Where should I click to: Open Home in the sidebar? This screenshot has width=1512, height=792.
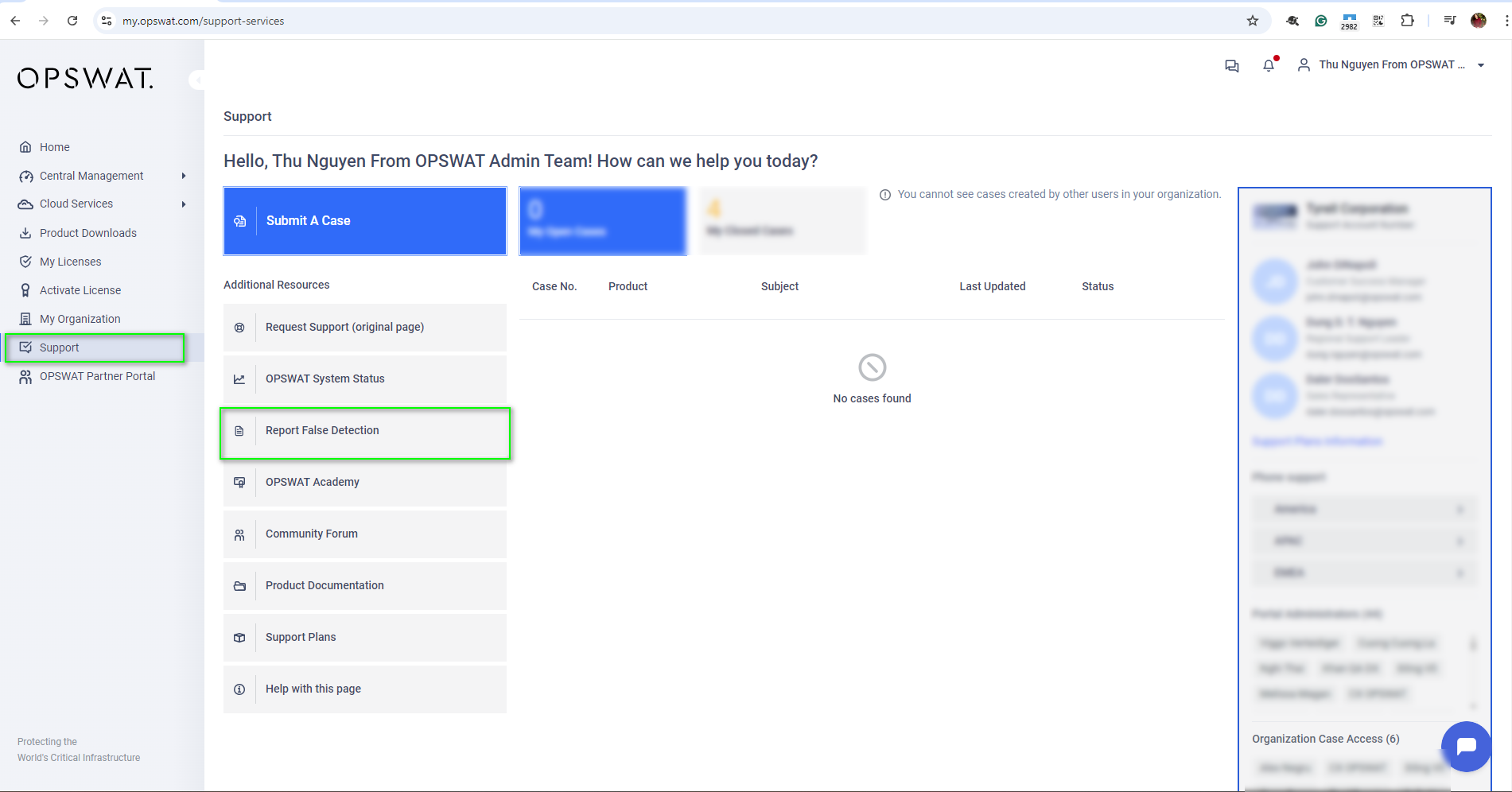55,147
